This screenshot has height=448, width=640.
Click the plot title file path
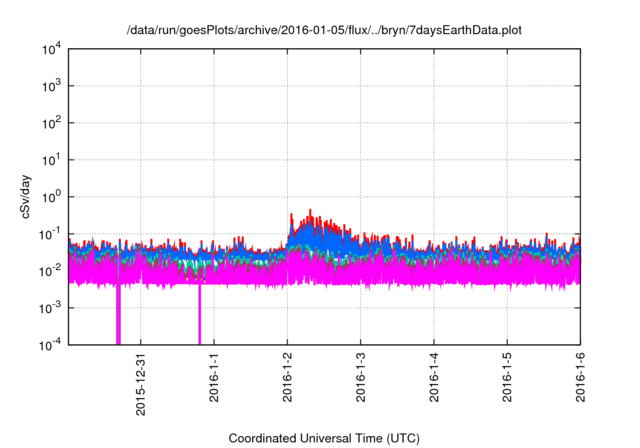tap(324, 30)
